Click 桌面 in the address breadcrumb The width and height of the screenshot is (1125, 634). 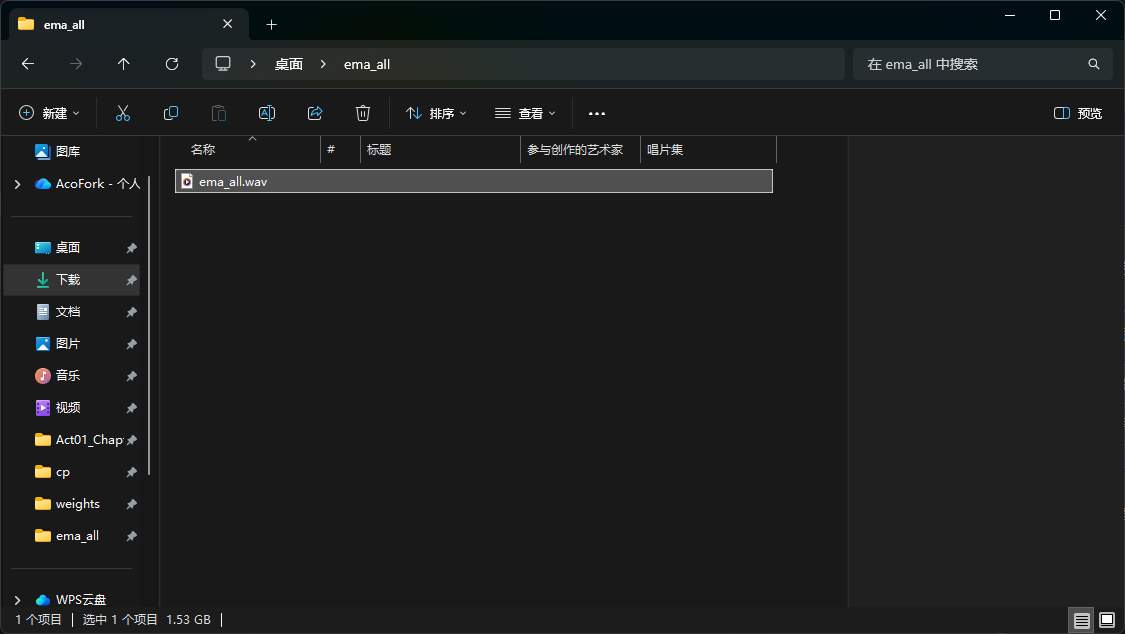(x=289, y=64)
